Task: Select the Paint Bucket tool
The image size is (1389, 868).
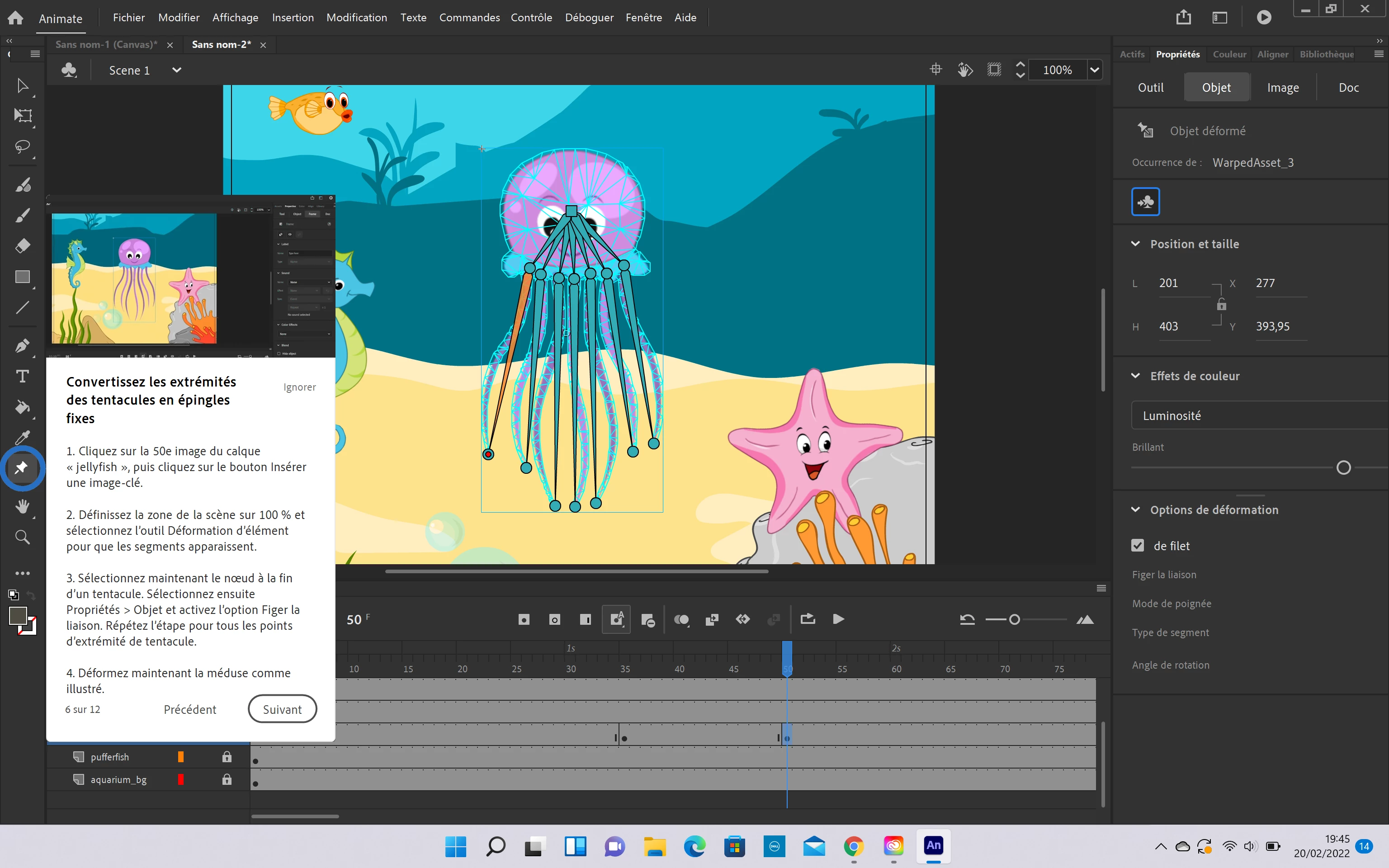Action: pyautogui.click(x=22, y=407)
